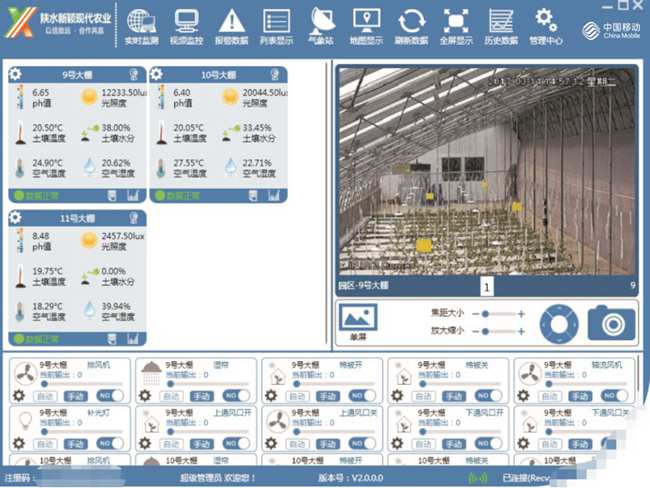The width and height of the screenshot is (650, 488).
Task: Open the management center (管理中心) gears icon
Action: pyautogui.click(x=546, y=20)
